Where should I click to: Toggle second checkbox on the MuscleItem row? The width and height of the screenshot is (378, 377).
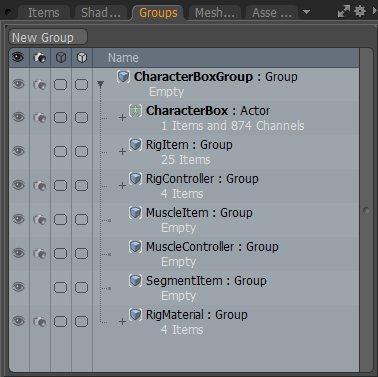click(81, 219)
